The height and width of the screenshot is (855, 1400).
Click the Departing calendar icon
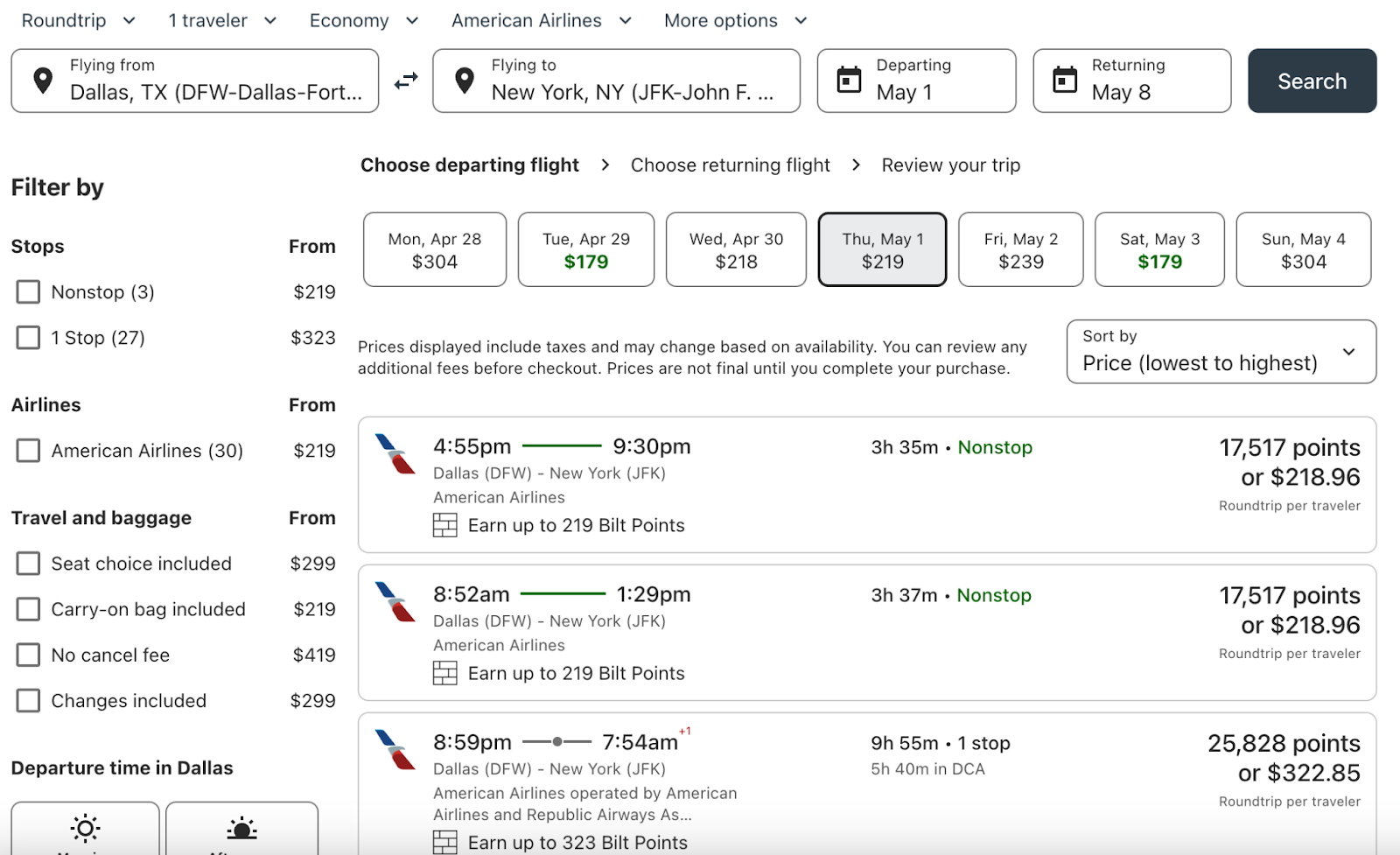pyautogui.click(x=849, y=81)
